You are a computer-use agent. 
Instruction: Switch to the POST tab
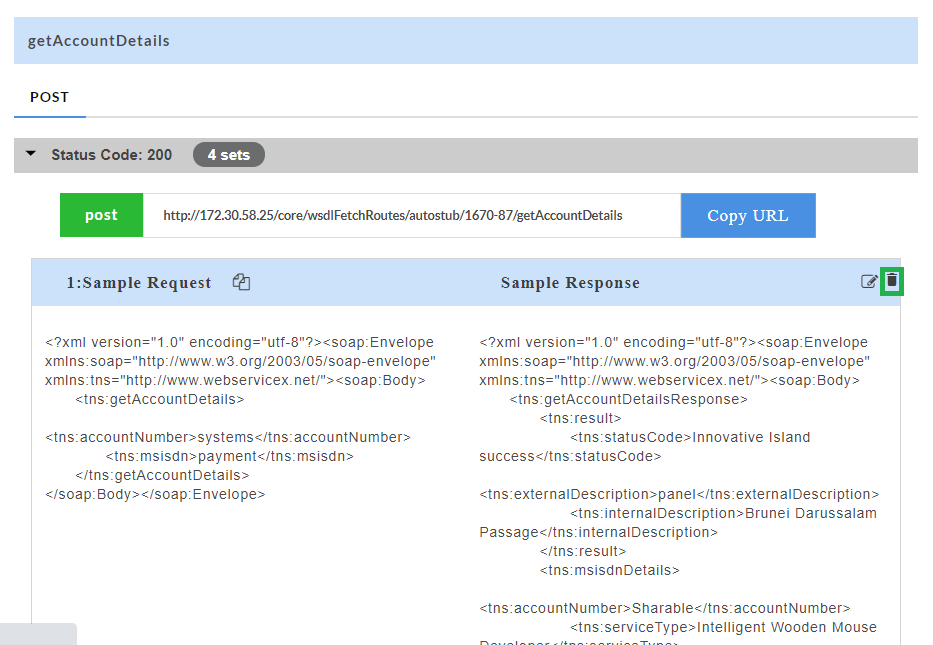tap(49, 97)
